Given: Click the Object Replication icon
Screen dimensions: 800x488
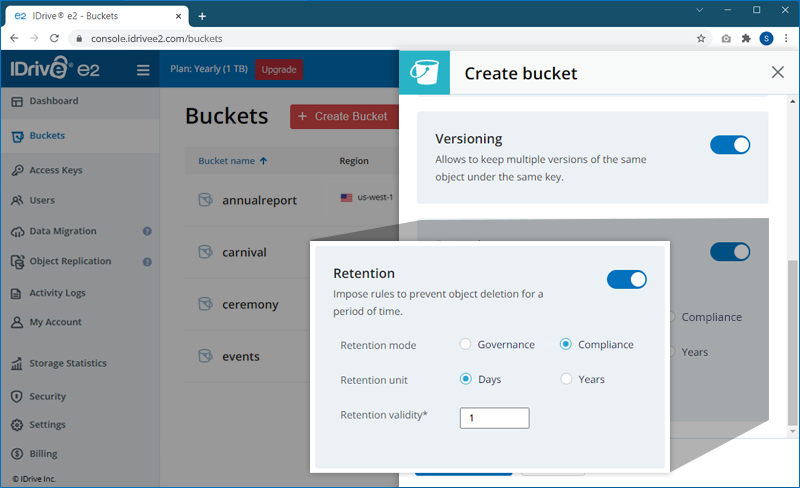Looking at the screenshot, I should point(17,262).
